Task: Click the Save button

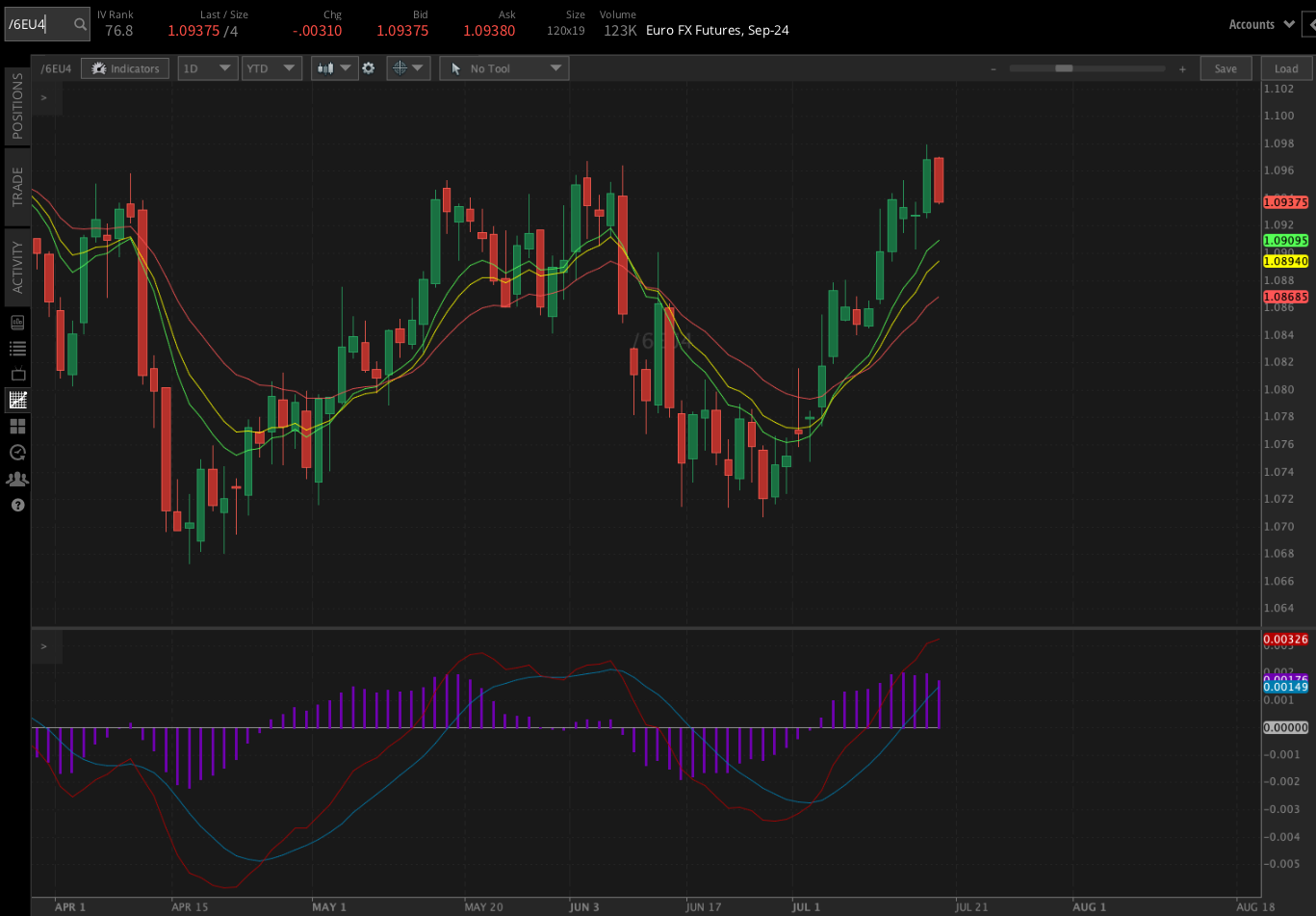Action: (x=1226, y=68)
